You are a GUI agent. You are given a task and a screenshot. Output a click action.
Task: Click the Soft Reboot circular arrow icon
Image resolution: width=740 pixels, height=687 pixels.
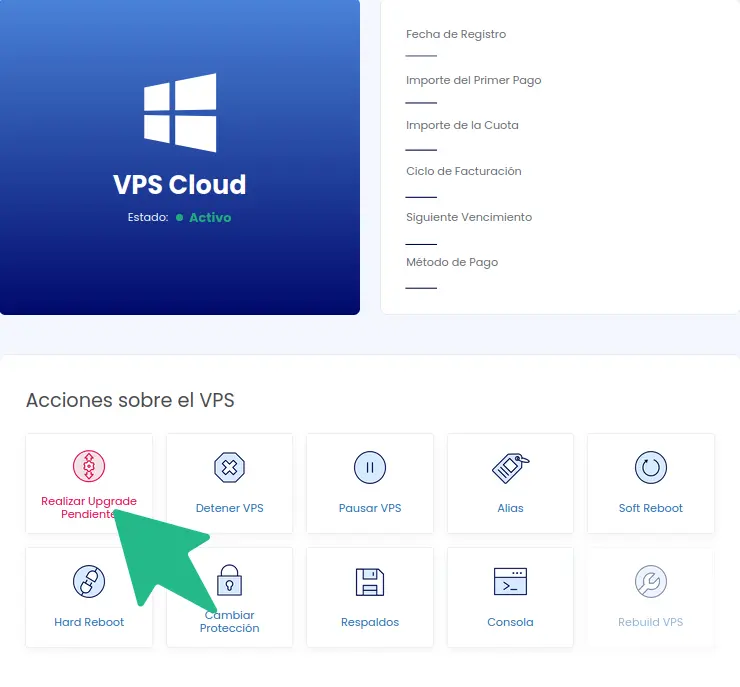[x=651, y=467]
